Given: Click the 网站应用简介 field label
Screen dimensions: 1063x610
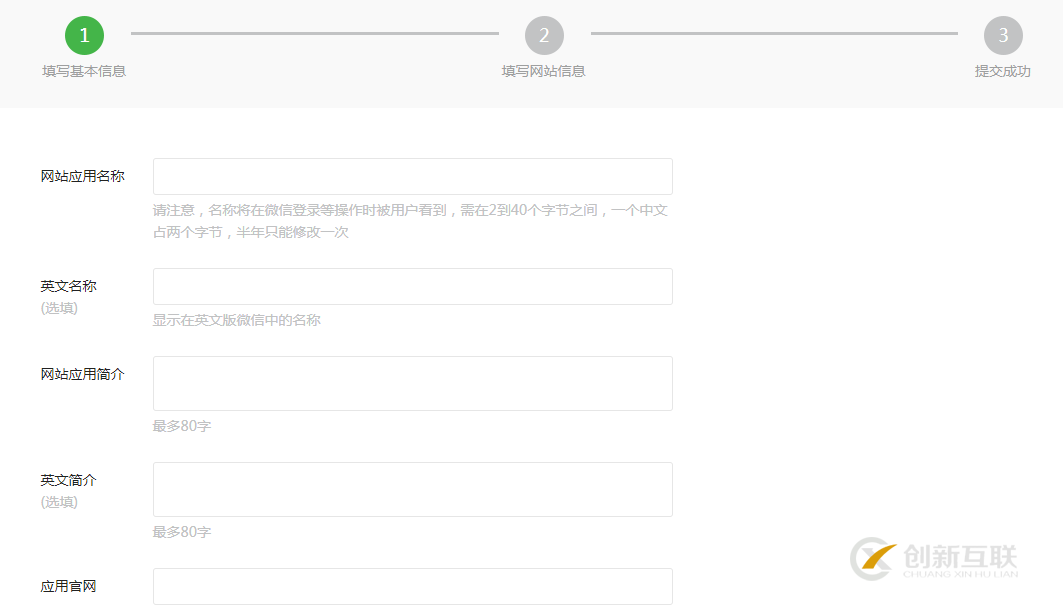Looking at the screenshot, I should (x=83, y=374).
